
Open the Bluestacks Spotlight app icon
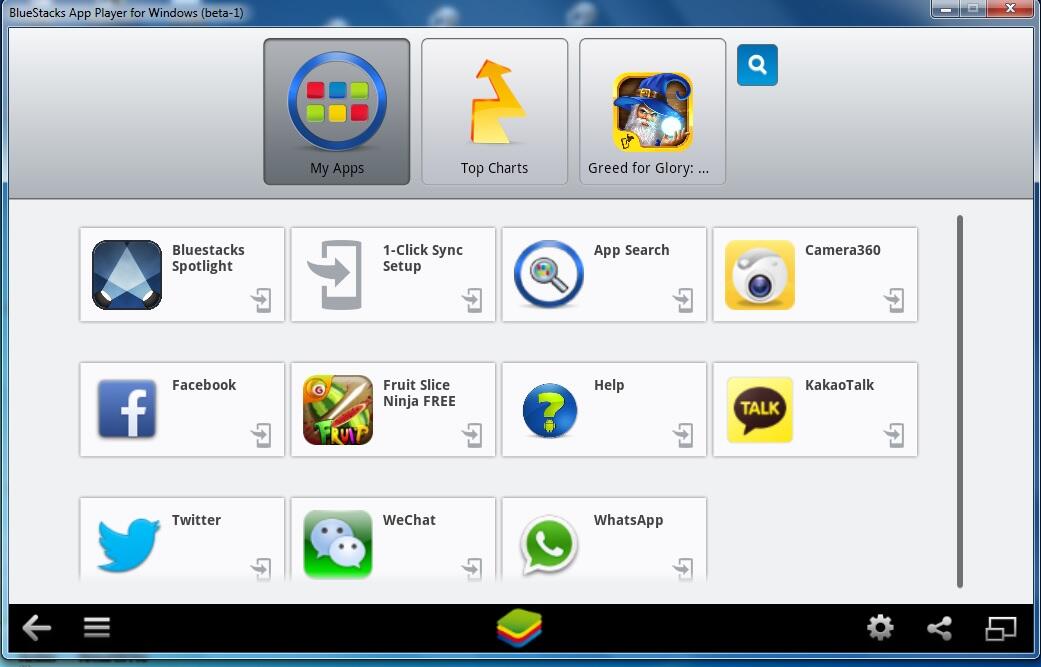tap(127, 275)
